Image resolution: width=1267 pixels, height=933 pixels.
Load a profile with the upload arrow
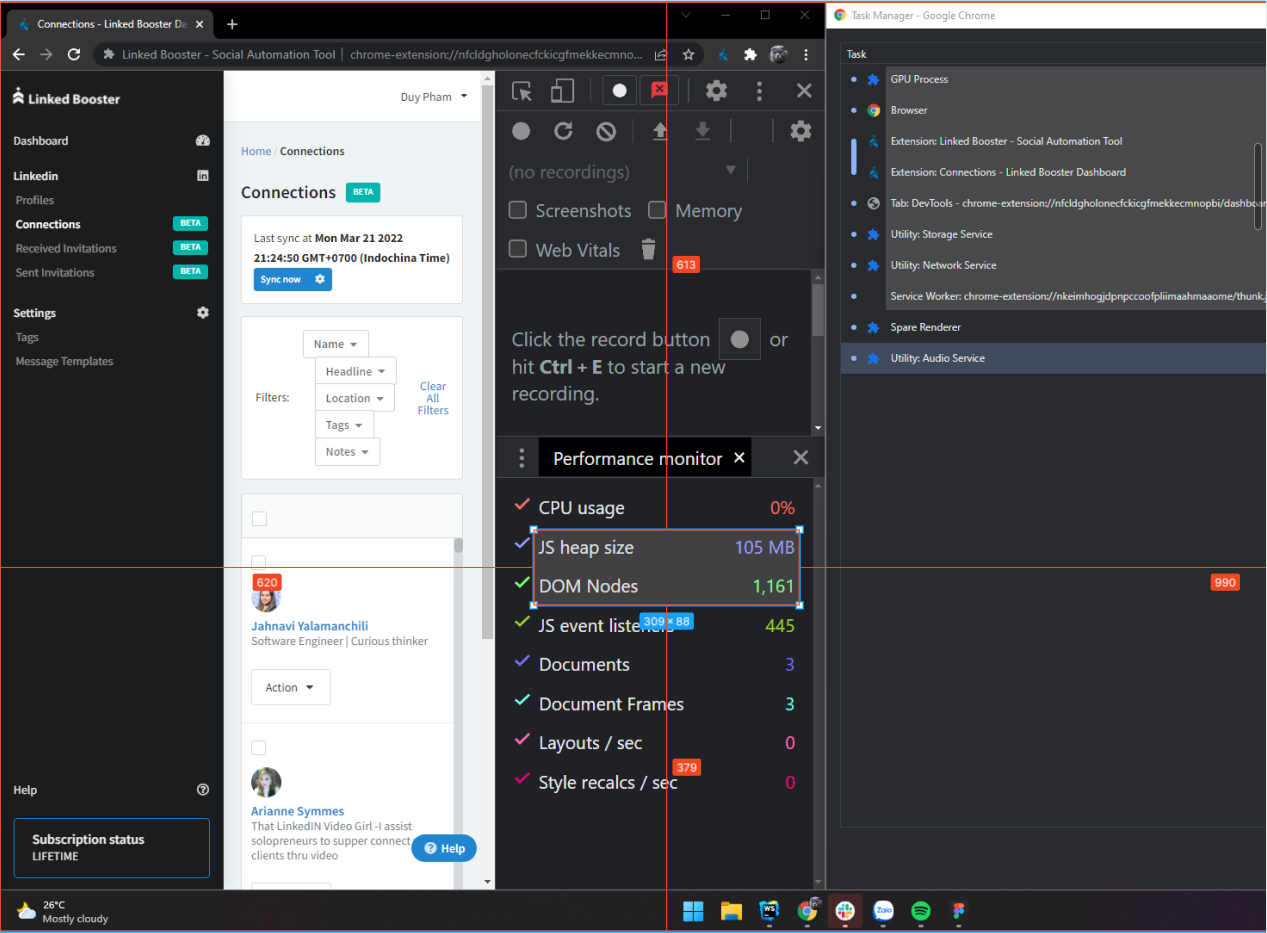(660, 131)
